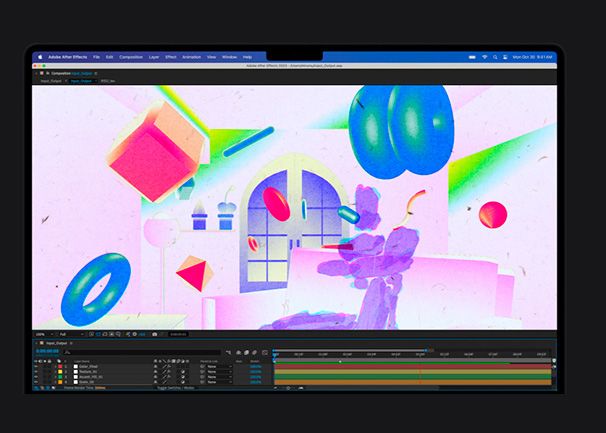
Task: Toggle visibility eye of bottom layer
Action: (x=37, y=382)
